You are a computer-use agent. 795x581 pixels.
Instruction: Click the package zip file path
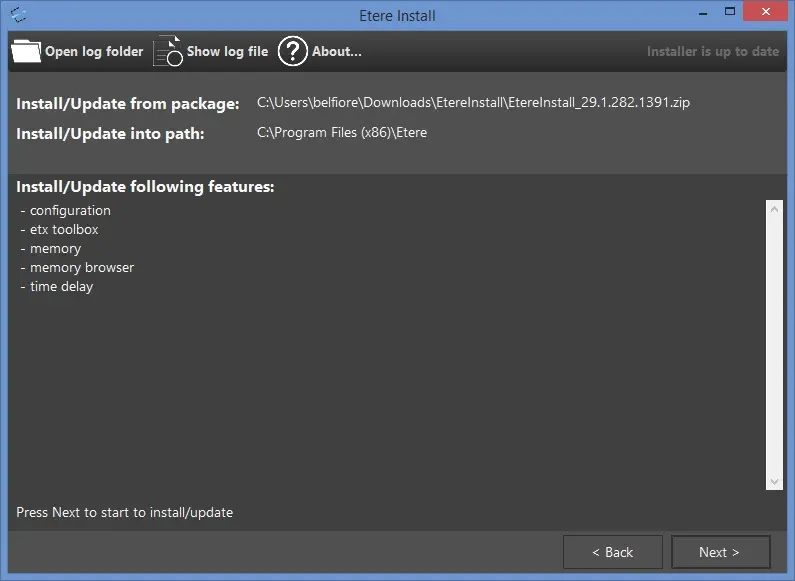pos(473,103)
